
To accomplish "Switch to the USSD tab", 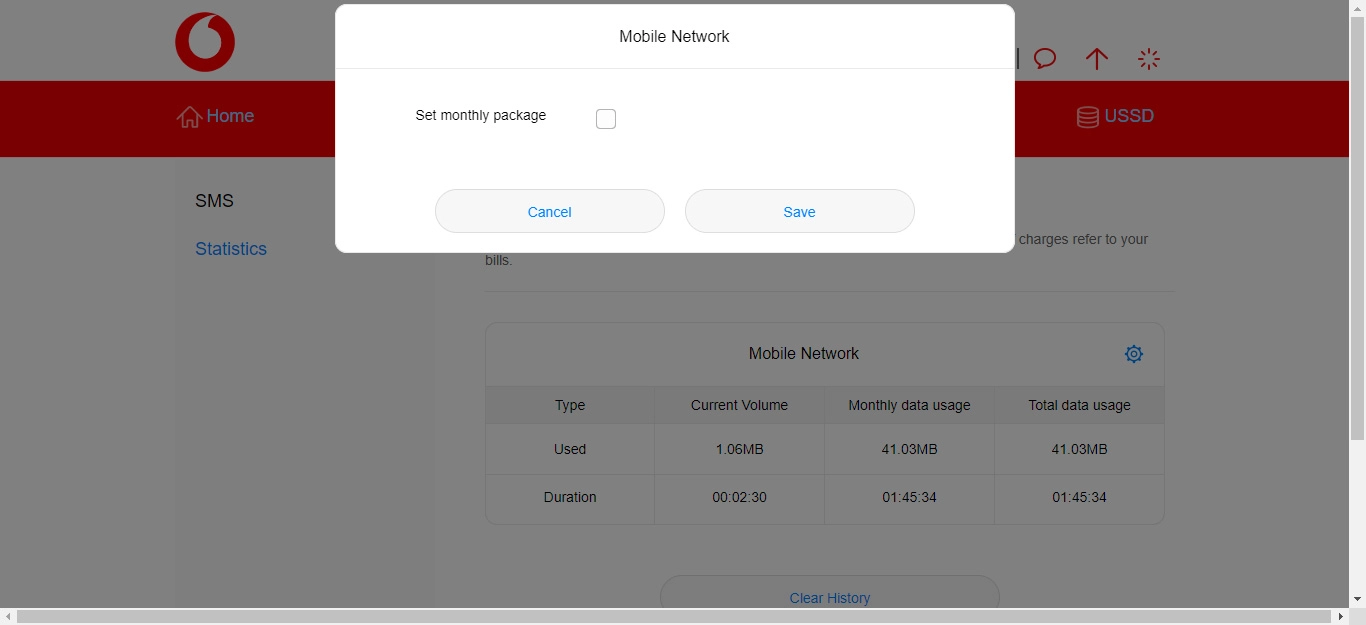I will tap(1129, 116).
